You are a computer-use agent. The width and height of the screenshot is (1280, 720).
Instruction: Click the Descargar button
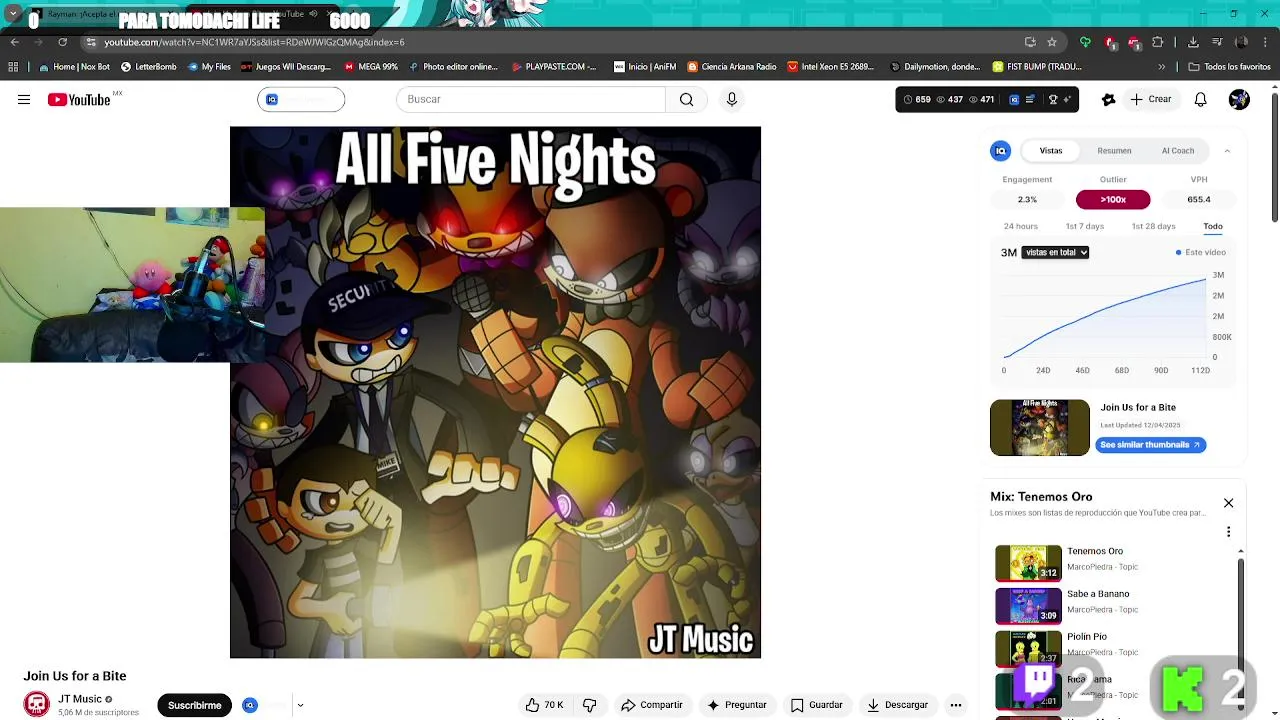897,705
